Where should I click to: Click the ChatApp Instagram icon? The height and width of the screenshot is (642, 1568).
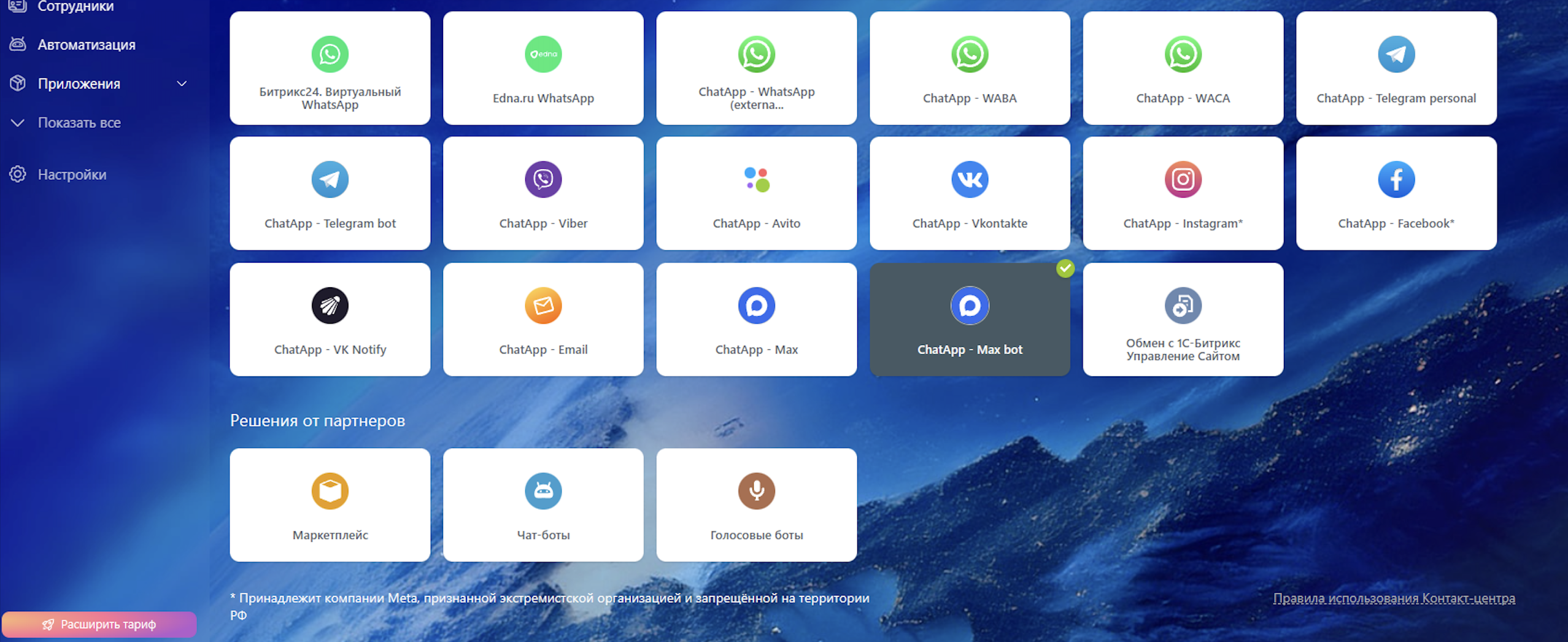[x=1183, y=180]
